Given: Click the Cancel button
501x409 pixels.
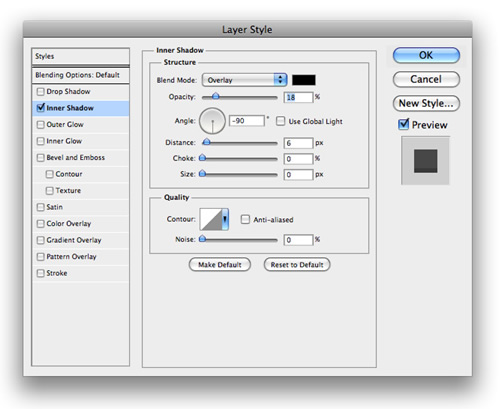Looking at the screenshot, I should coord(426,79).
